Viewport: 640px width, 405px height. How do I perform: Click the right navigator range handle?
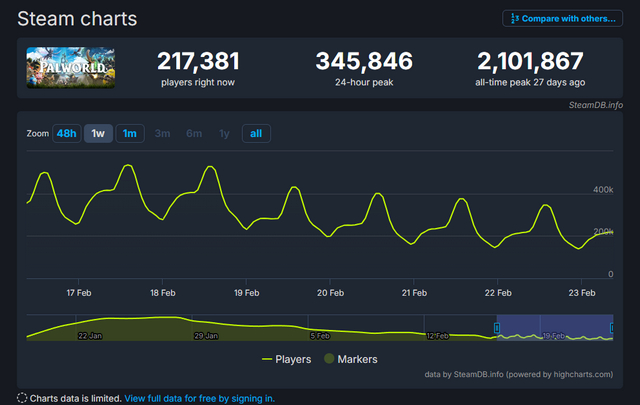(612, 328)
